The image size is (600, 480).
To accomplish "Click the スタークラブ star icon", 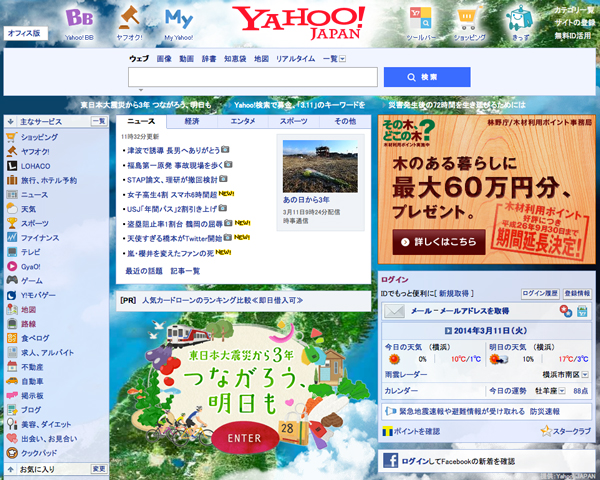I will 546,431.
